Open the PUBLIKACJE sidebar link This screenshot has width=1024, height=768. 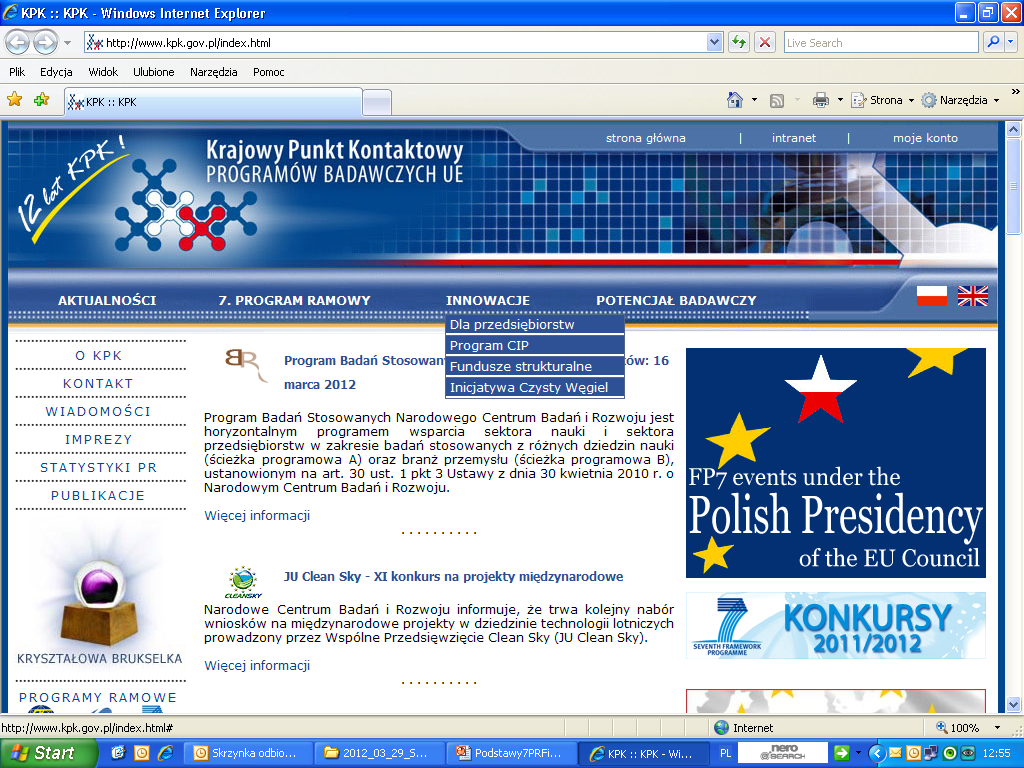click(98, 496)
